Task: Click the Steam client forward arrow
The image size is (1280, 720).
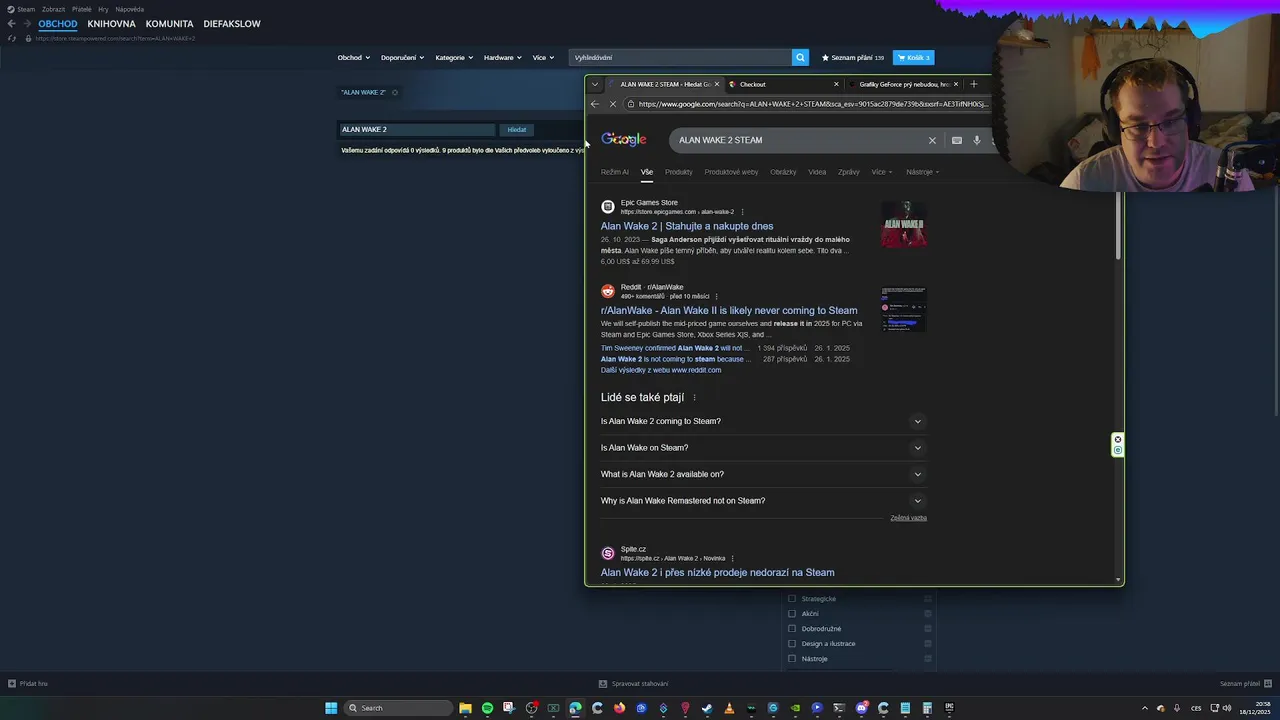Action: [27, 23]
